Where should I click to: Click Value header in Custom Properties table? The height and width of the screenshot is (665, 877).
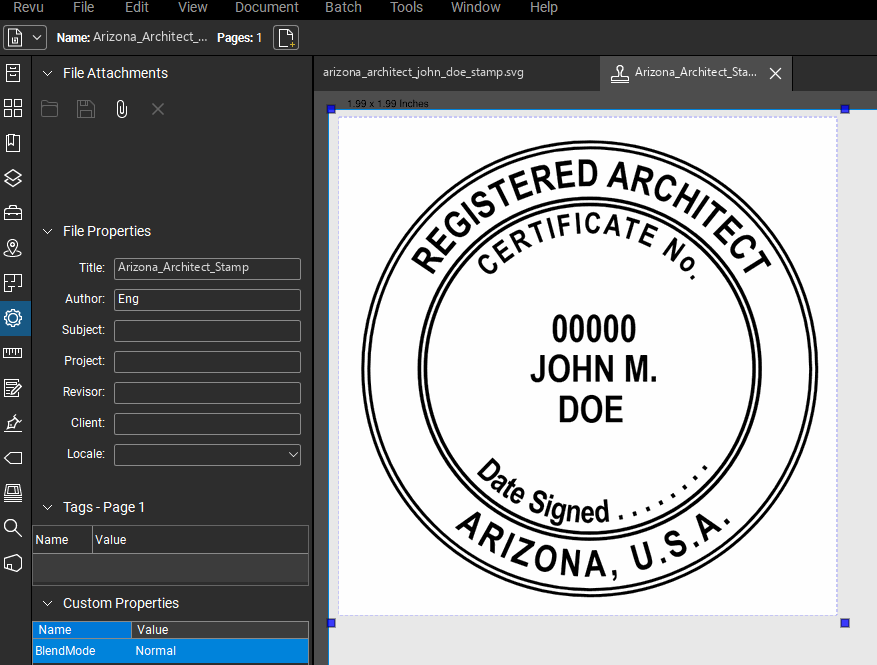point(220,630)
